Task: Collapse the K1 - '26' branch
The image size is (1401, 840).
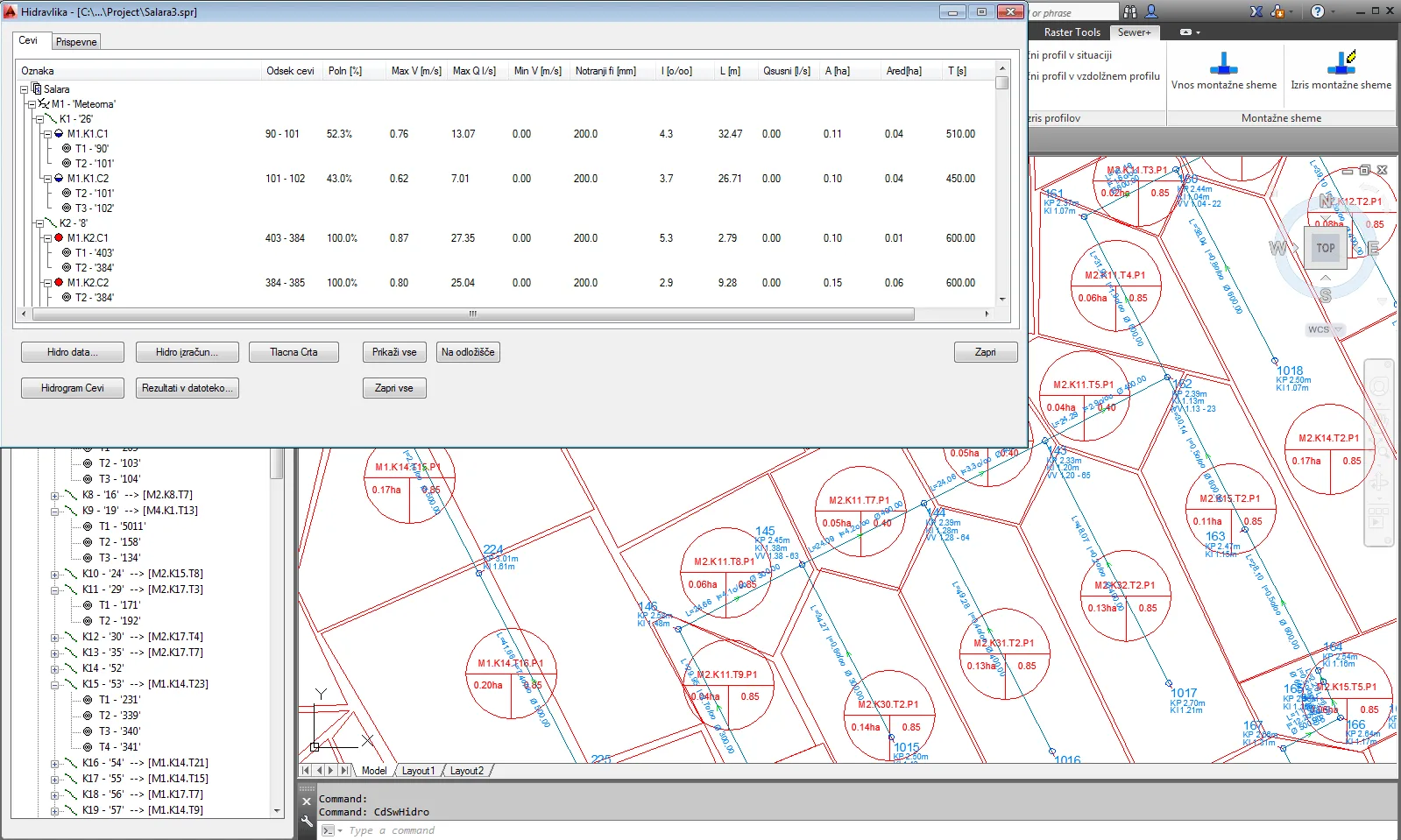Action: 39,119
